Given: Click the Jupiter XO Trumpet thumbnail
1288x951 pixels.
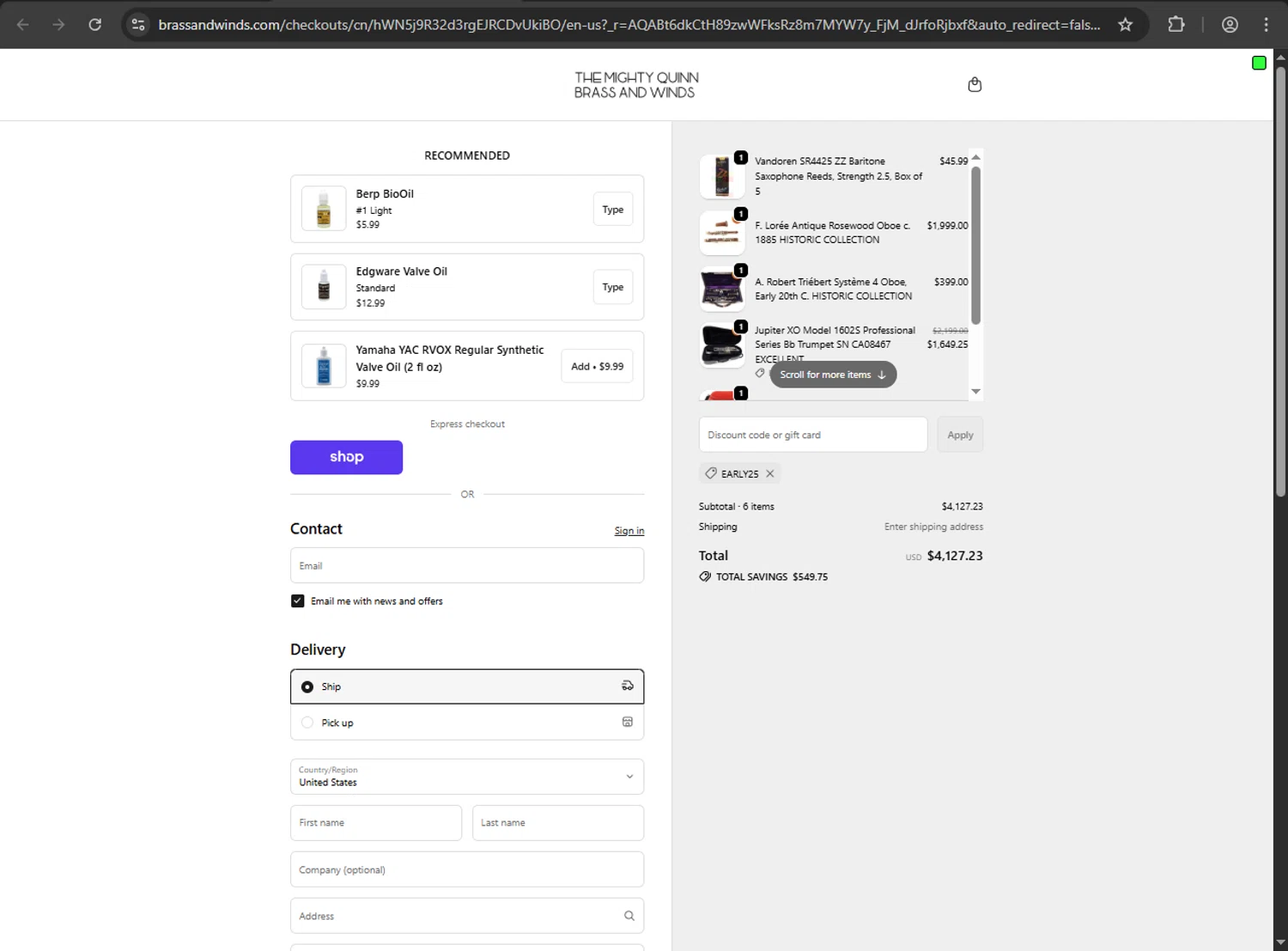Looking at the screenshot, I should 722,344.
